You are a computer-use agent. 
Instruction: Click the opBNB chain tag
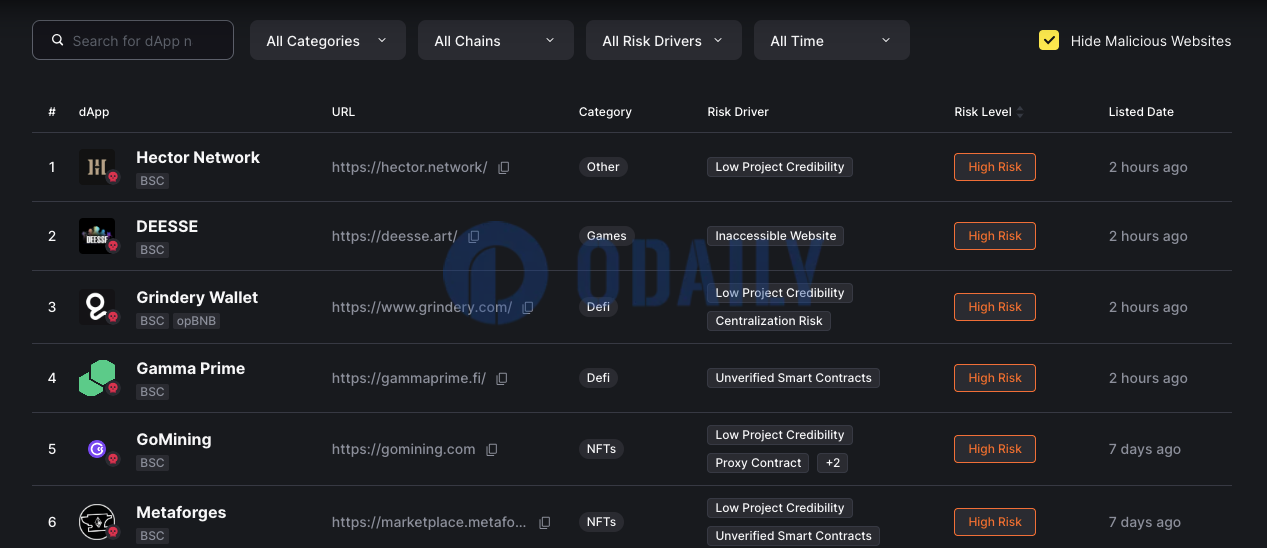(197, 321)
